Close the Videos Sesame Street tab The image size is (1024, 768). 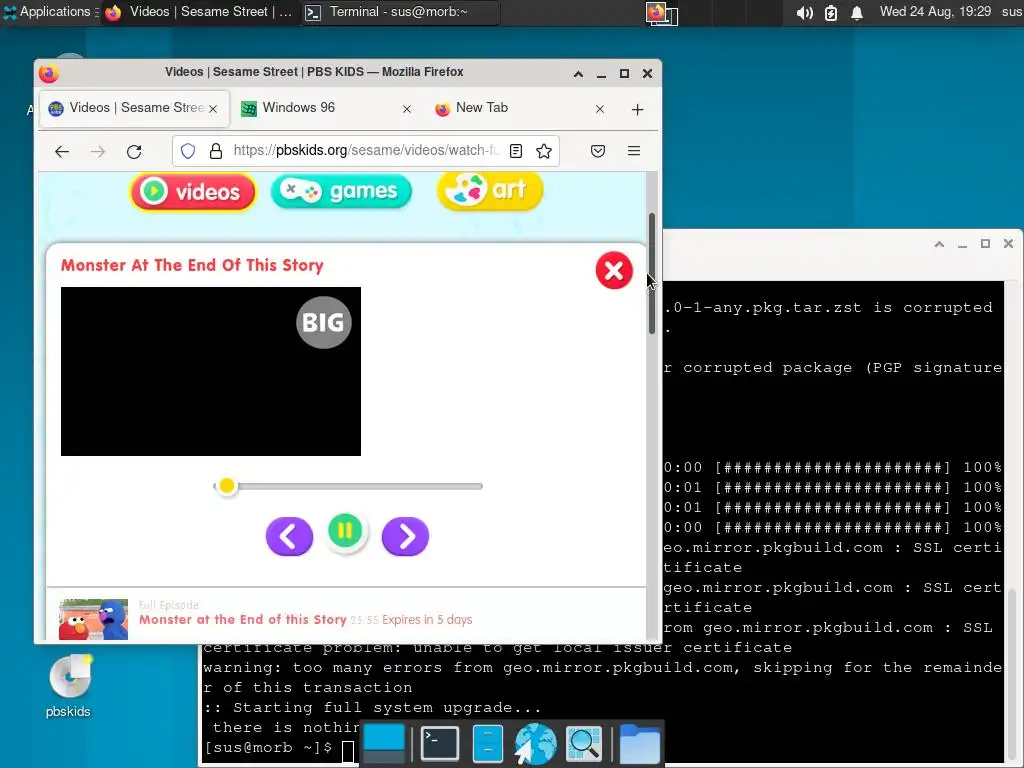coord(213,109)
